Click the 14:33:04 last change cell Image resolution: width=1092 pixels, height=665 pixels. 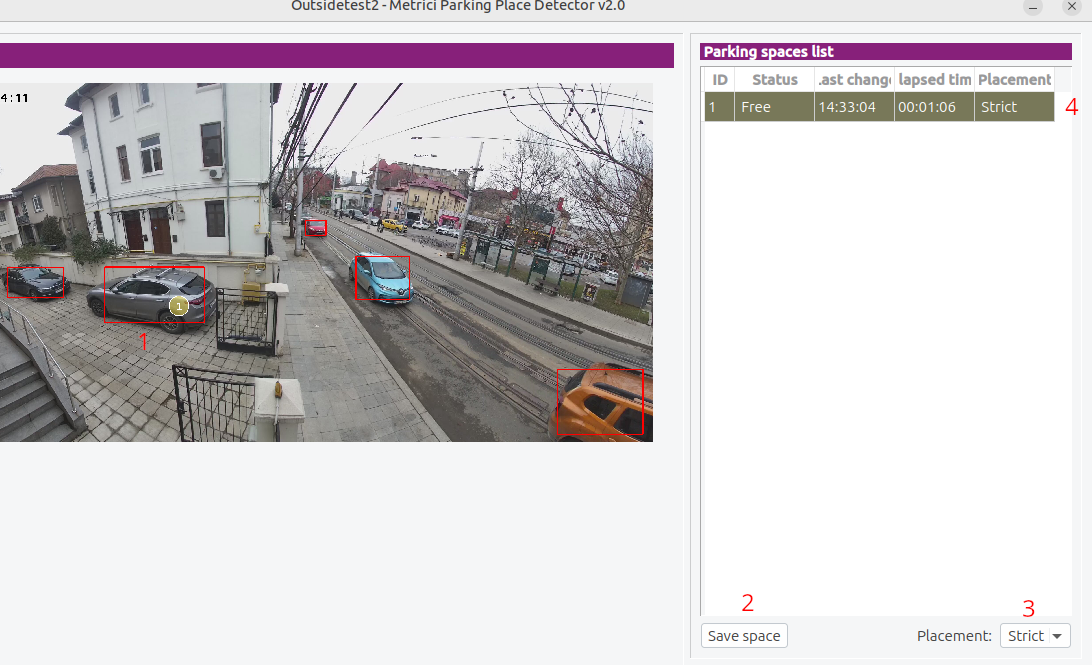pyautogui.click(x=854, y=107)
